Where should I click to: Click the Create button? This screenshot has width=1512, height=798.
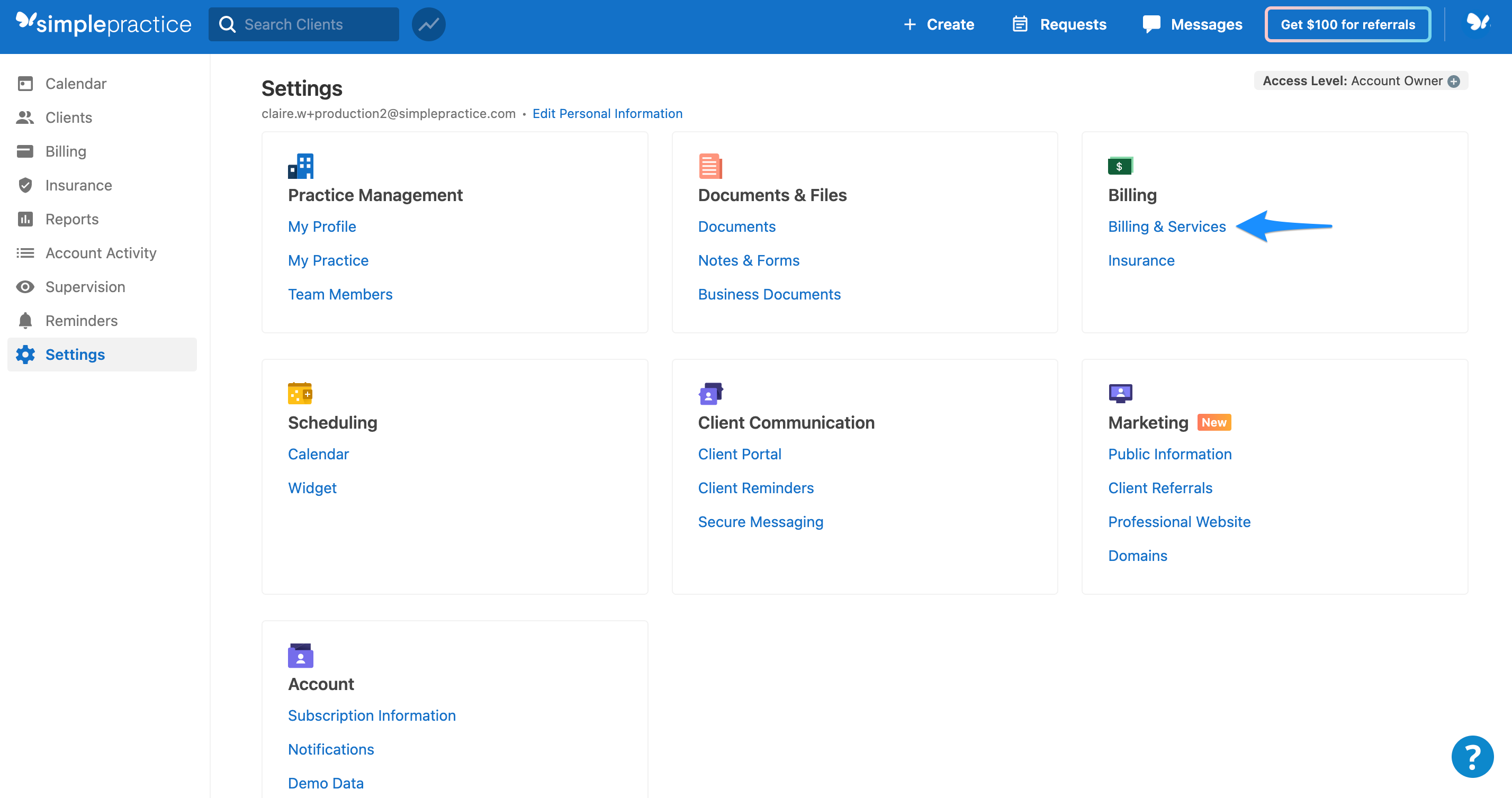[939, 24]
